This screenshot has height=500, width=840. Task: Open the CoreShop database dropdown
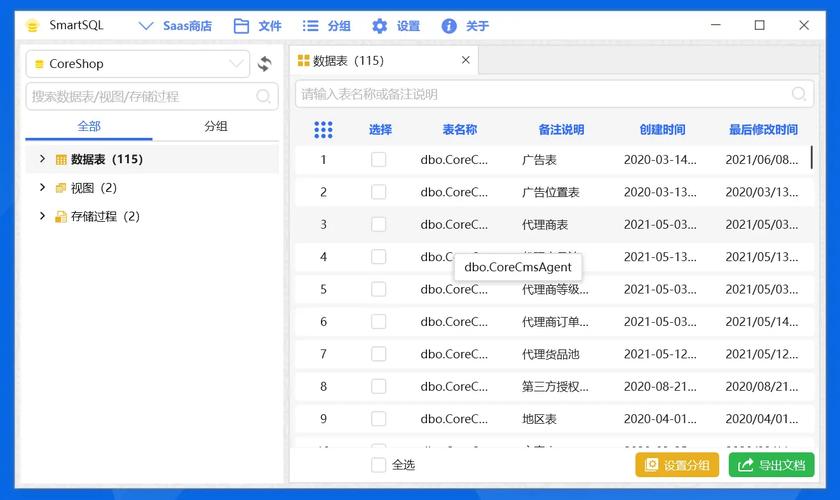(138, 64)
